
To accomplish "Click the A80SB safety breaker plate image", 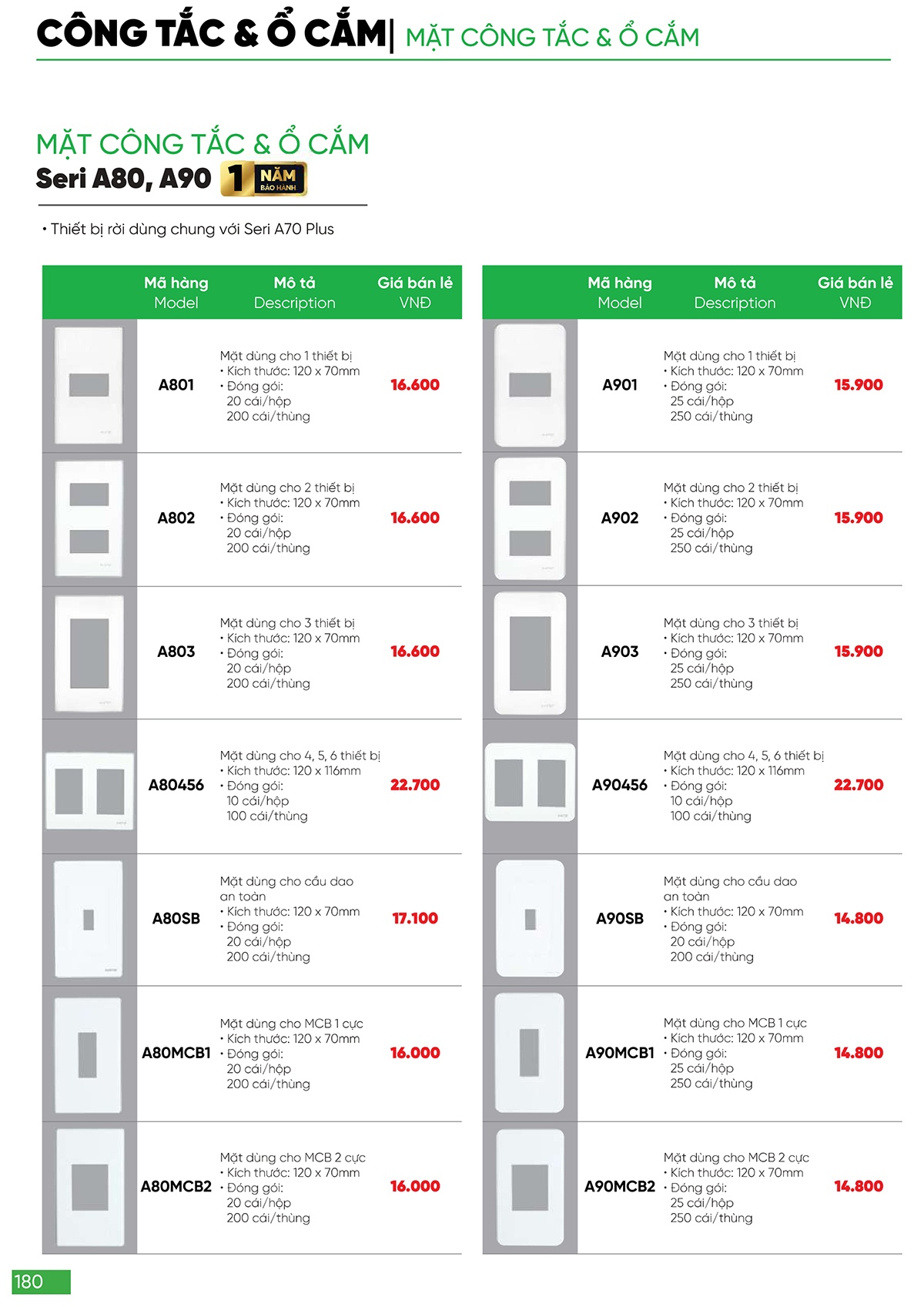I will point(89,919).
